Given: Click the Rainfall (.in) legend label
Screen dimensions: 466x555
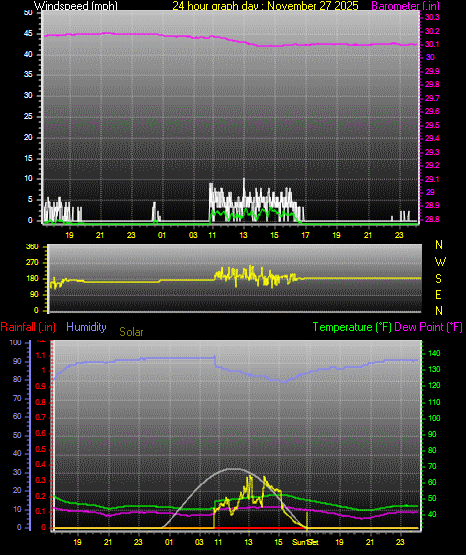Looking at the screenshot, I should coord(28,327).
